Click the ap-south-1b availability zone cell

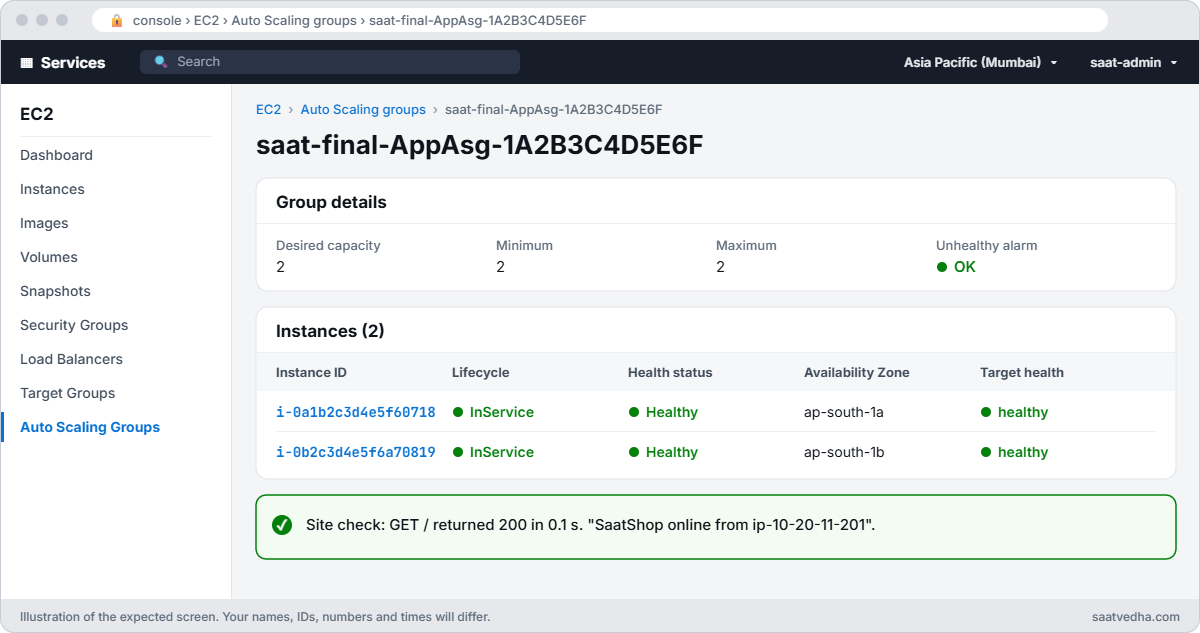(x=844, y=452)
